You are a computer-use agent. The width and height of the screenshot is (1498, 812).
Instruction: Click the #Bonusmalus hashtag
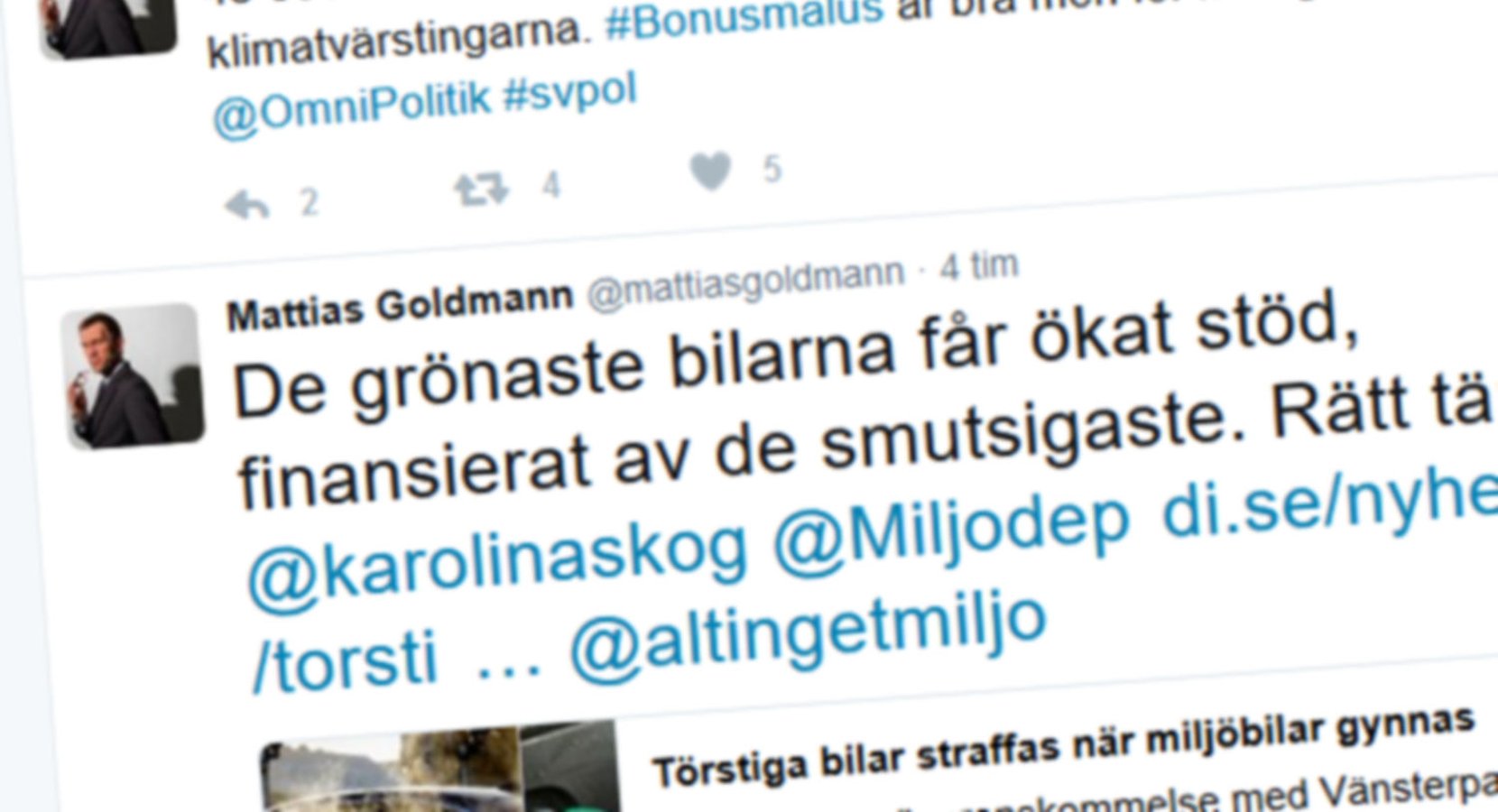[x=743, y=20]
